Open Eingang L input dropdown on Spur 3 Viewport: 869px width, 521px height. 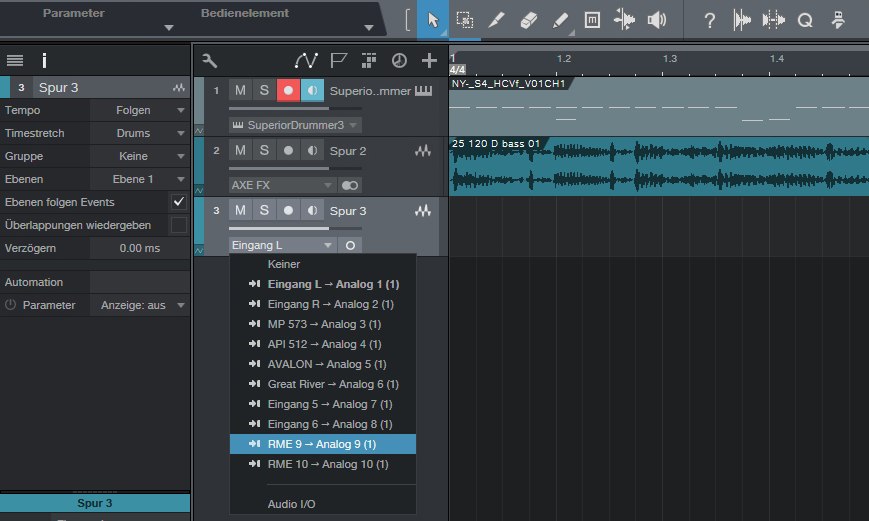[x=282, y=245]
